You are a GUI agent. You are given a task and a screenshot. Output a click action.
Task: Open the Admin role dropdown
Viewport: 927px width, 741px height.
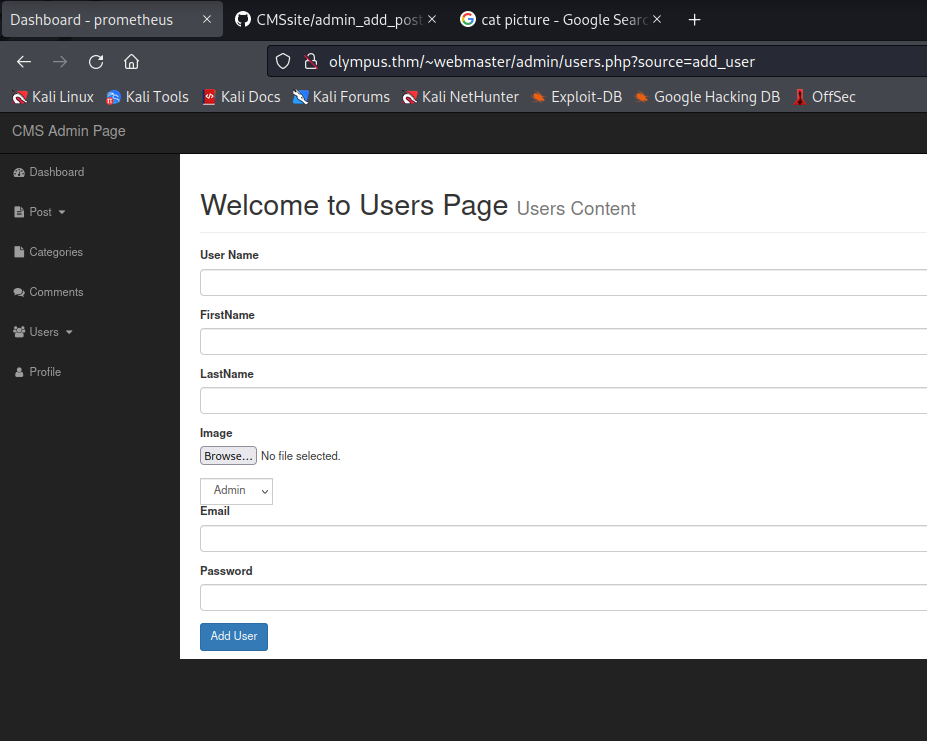[236, 491]
